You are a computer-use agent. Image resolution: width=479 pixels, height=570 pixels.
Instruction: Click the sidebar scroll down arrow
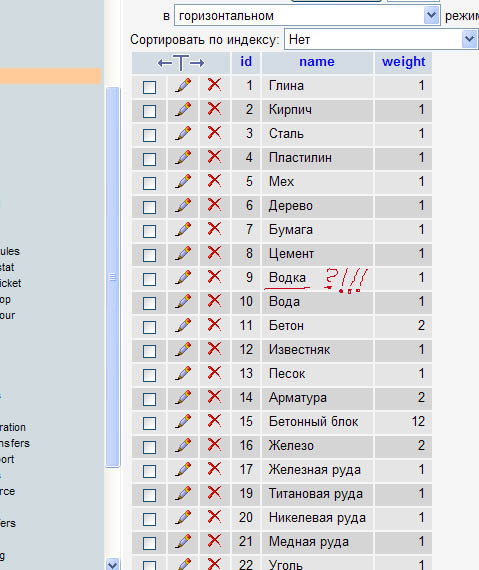tap(113, 564)
